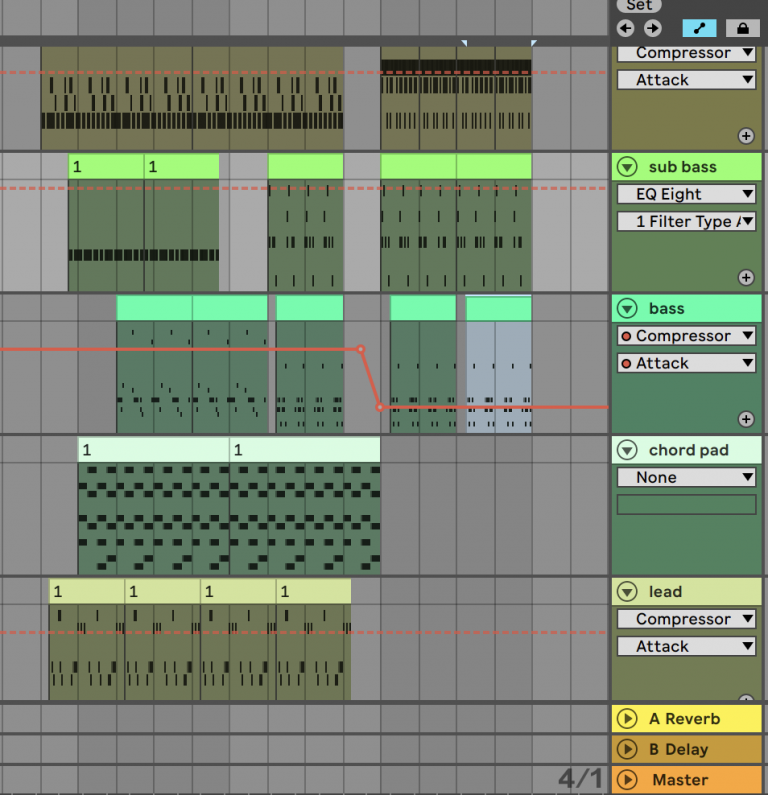Viewport: 768px width, 795px height.
Task: Collapse the sub bass track
Action: click(627, 167)
